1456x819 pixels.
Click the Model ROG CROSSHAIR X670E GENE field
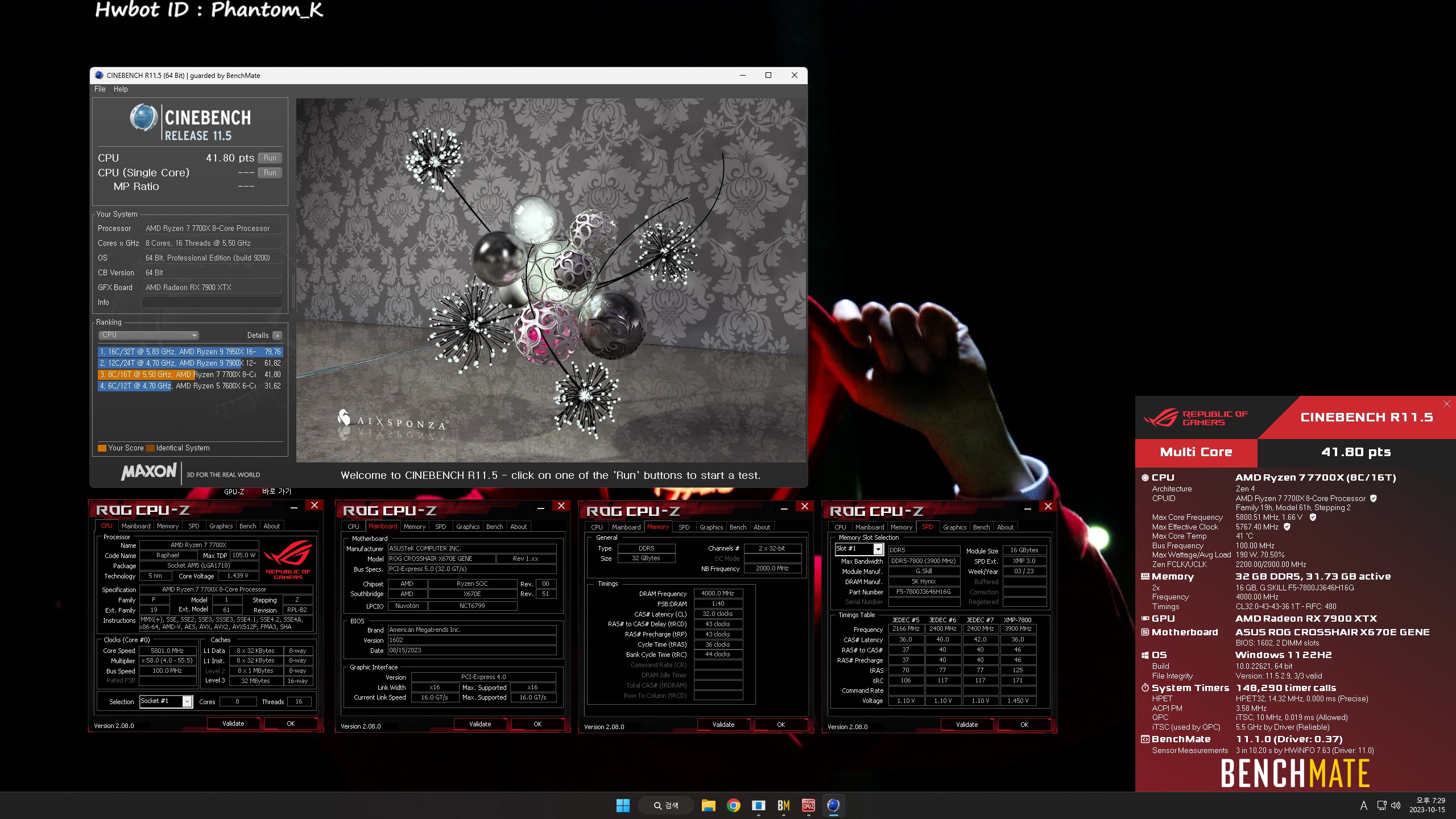tap(441, 559)
